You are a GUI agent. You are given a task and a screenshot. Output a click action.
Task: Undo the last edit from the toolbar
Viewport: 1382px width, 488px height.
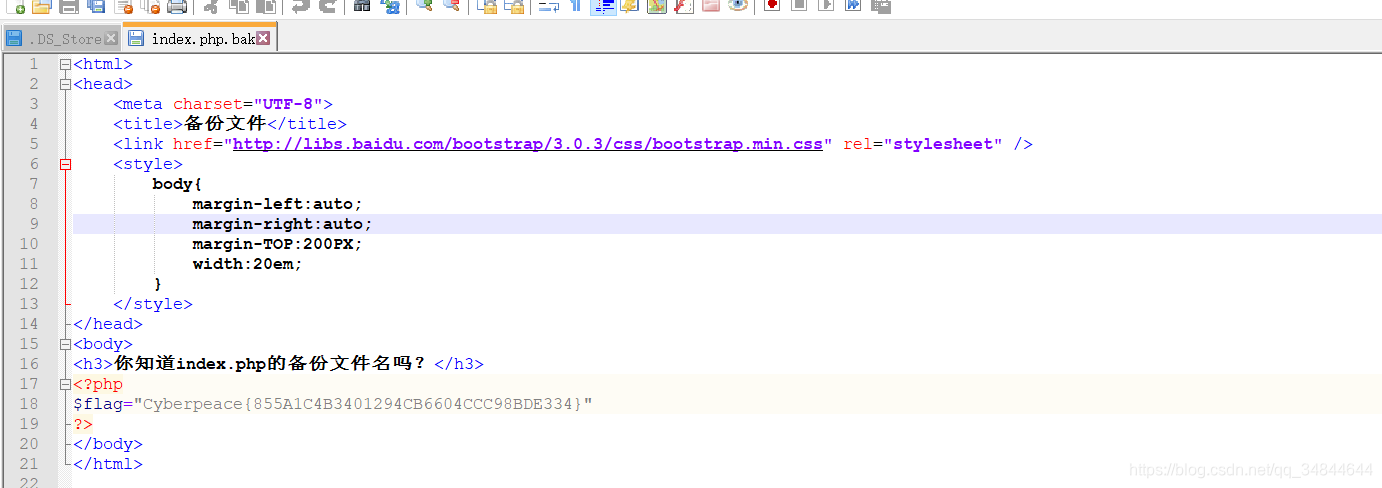click(x=300, y=5)
